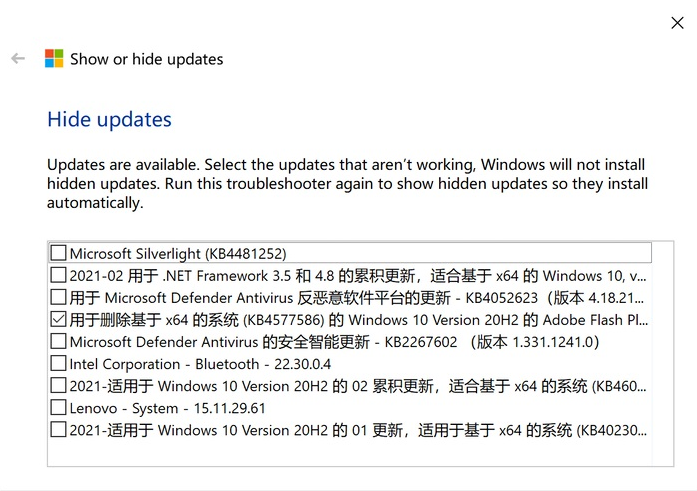This screenshot has width=697, height=491.
Task: Click the Microsoft Silverlight (KB4481252) entry text
Action: tap(178, 254)
